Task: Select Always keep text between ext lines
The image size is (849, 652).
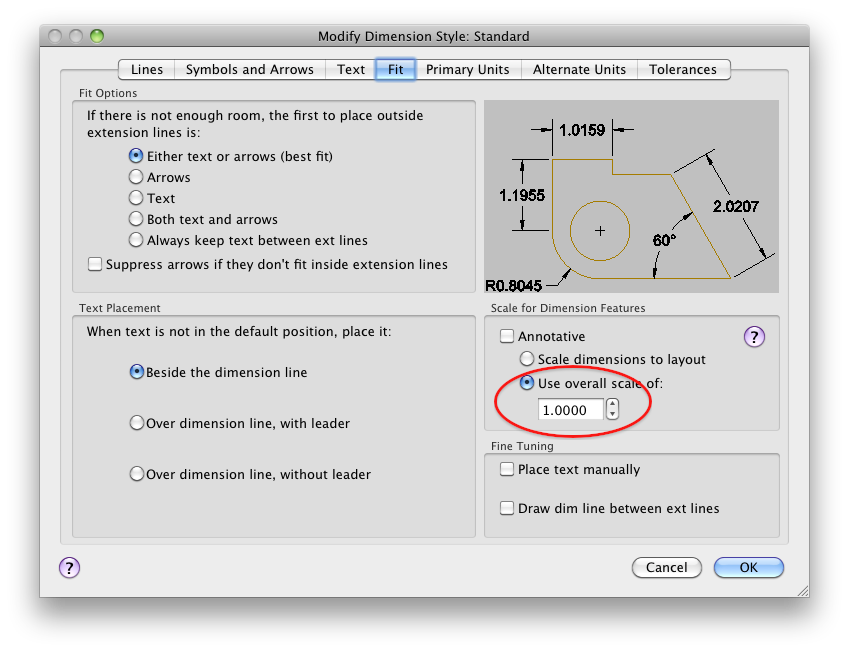Action: pyautogui.click(x=135, y=240)
